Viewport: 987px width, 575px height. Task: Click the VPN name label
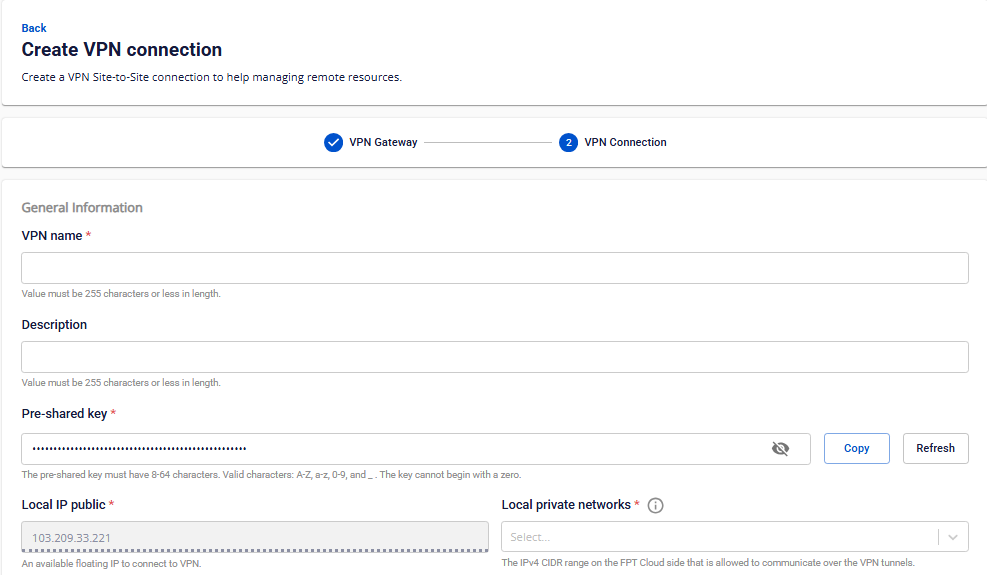pos(52,235)
